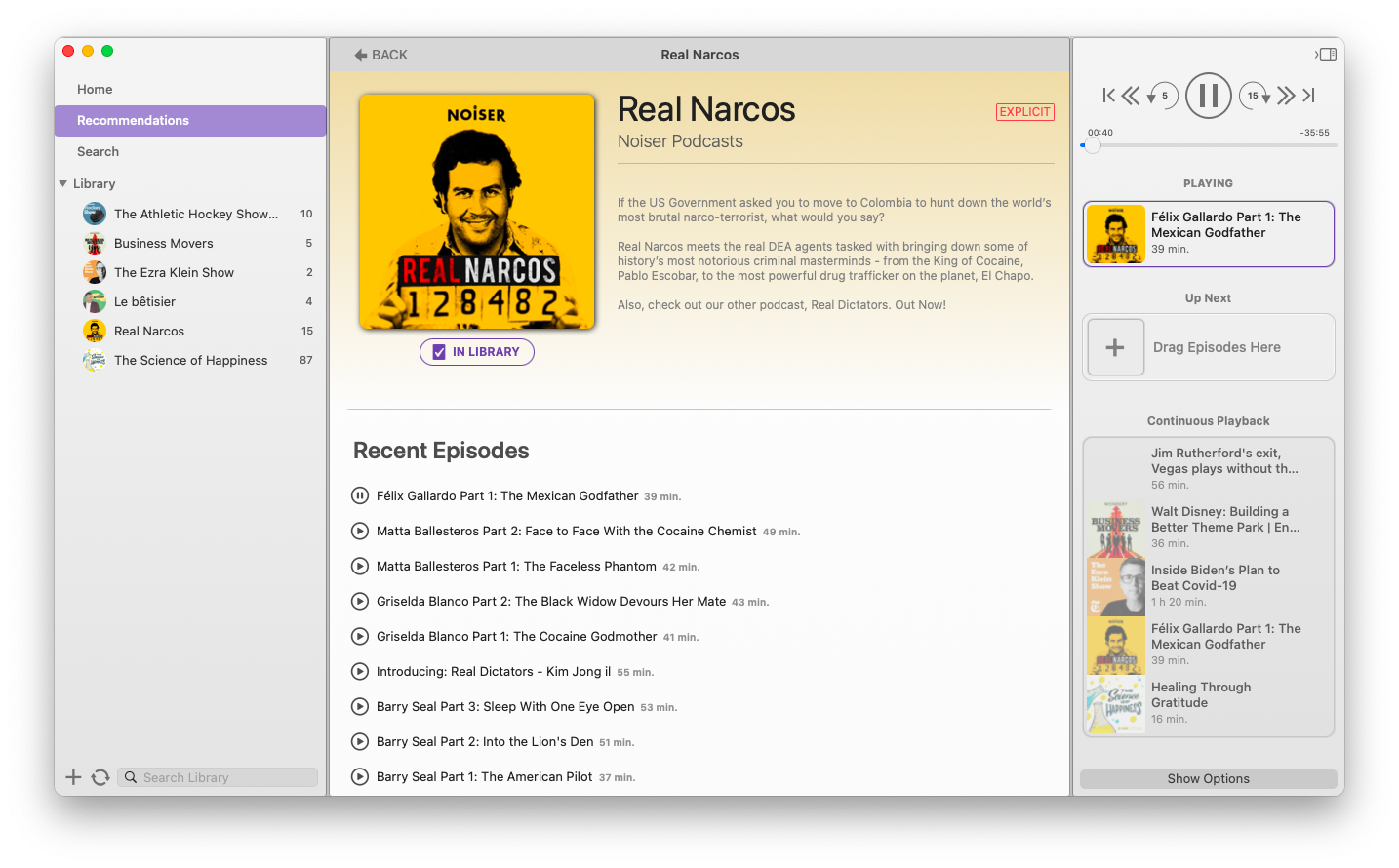Click the Real Narcos cover artwork
Screen dimensions: 1399x868
click(x=477, y=212)
